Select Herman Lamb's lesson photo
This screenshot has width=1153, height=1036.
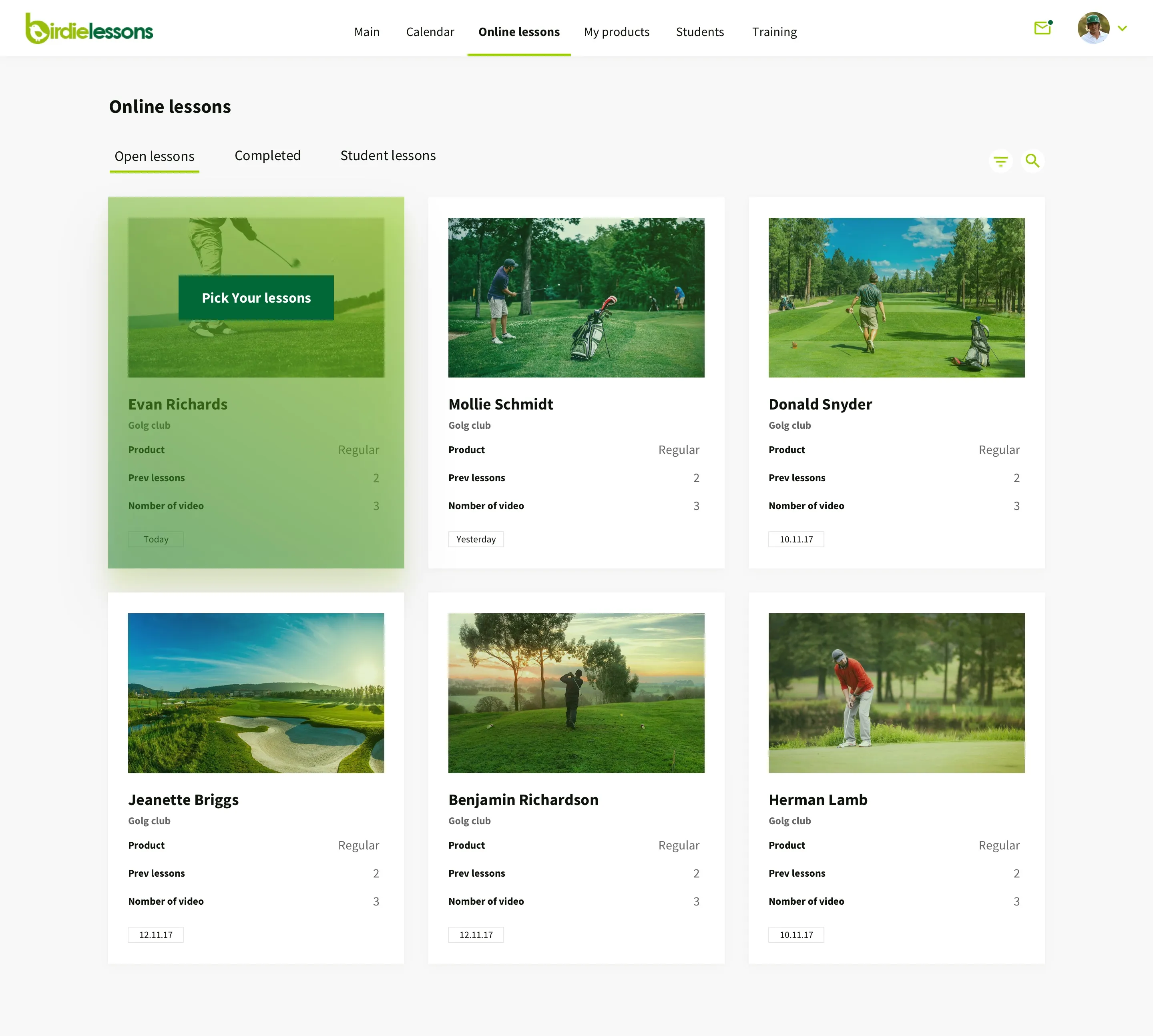[896, 693]
